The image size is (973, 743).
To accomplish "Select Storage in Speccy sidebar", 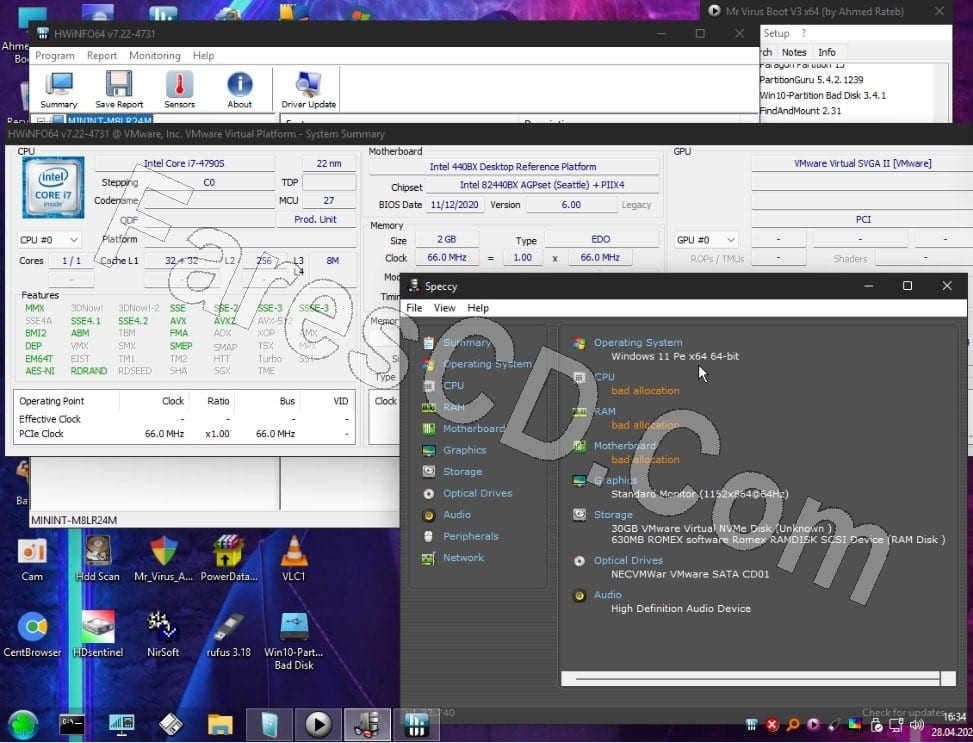I will (462, 472).
